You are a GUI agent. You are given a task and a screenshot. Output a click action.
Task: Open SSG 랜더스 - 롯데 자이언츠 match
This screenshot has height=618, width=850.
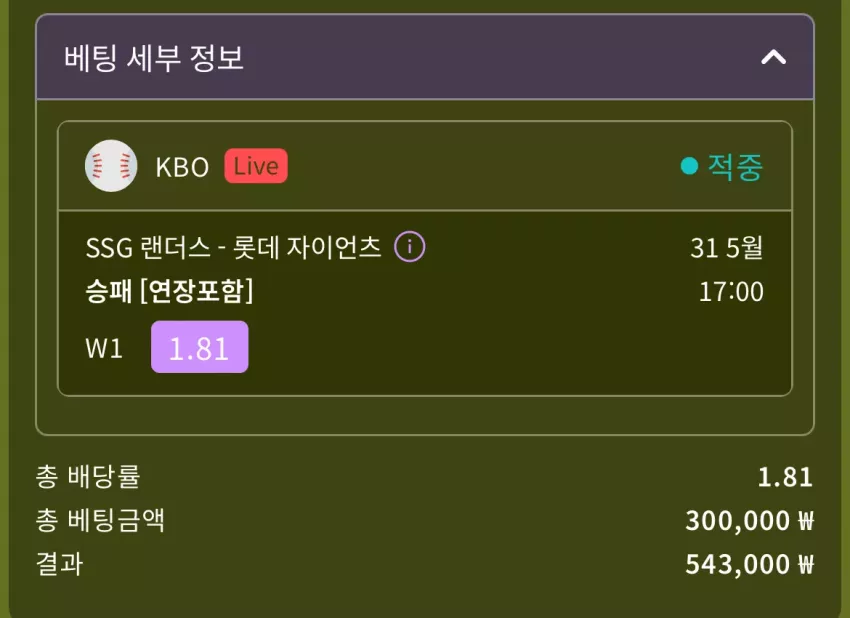(234, 248)
